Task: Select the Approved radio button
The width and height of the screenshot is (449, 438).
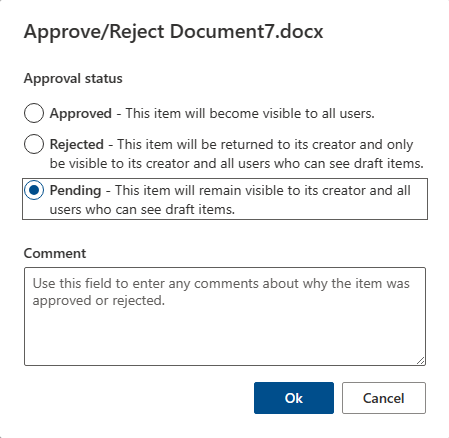Action: point(34,113)
